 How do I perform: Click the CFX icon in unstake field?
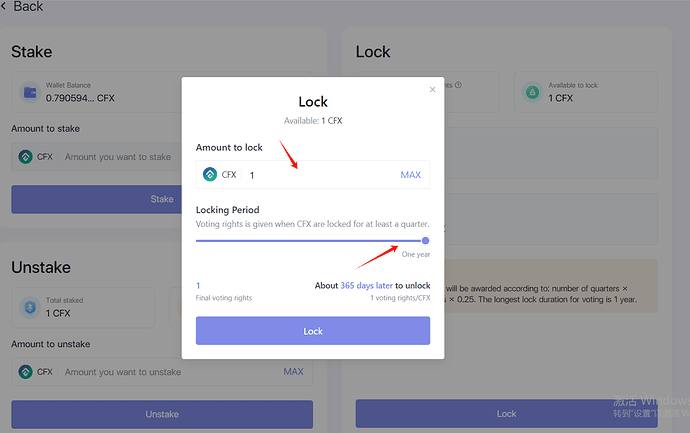tap(27, 372)
